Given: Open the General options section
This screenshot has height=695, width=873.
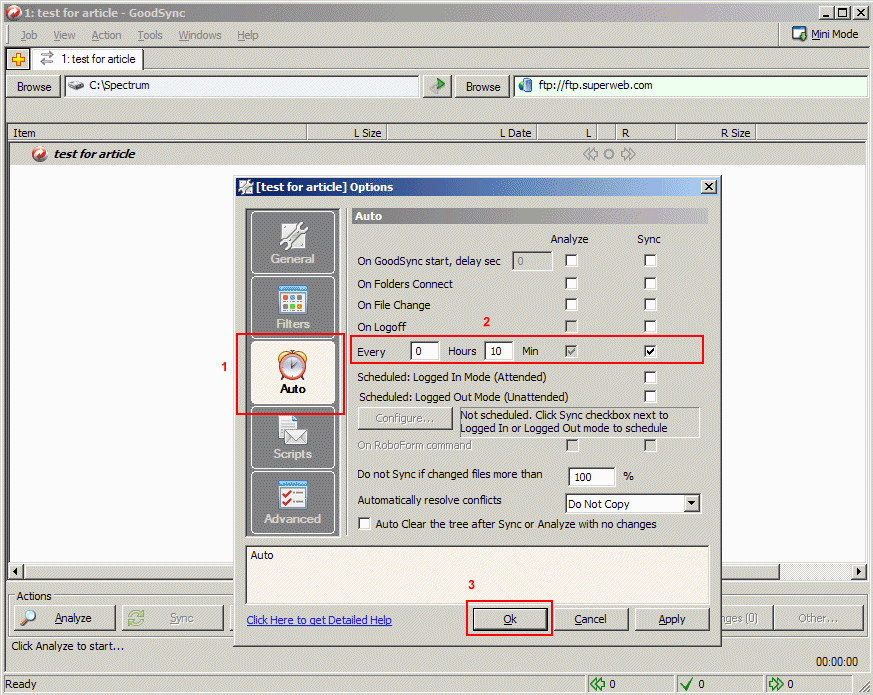Looking at the screenshot, I should point(293,242).
